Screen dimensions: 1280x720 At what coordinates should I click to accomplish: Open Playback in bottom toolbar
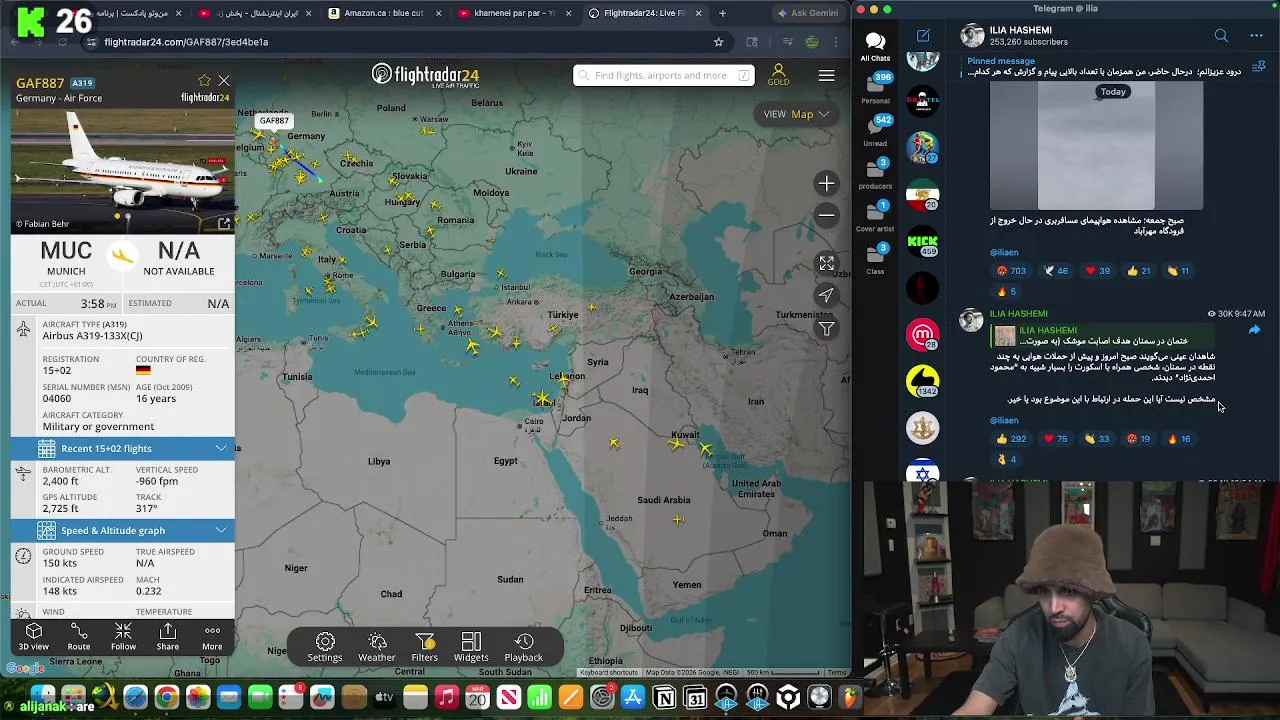click(524, 648)
